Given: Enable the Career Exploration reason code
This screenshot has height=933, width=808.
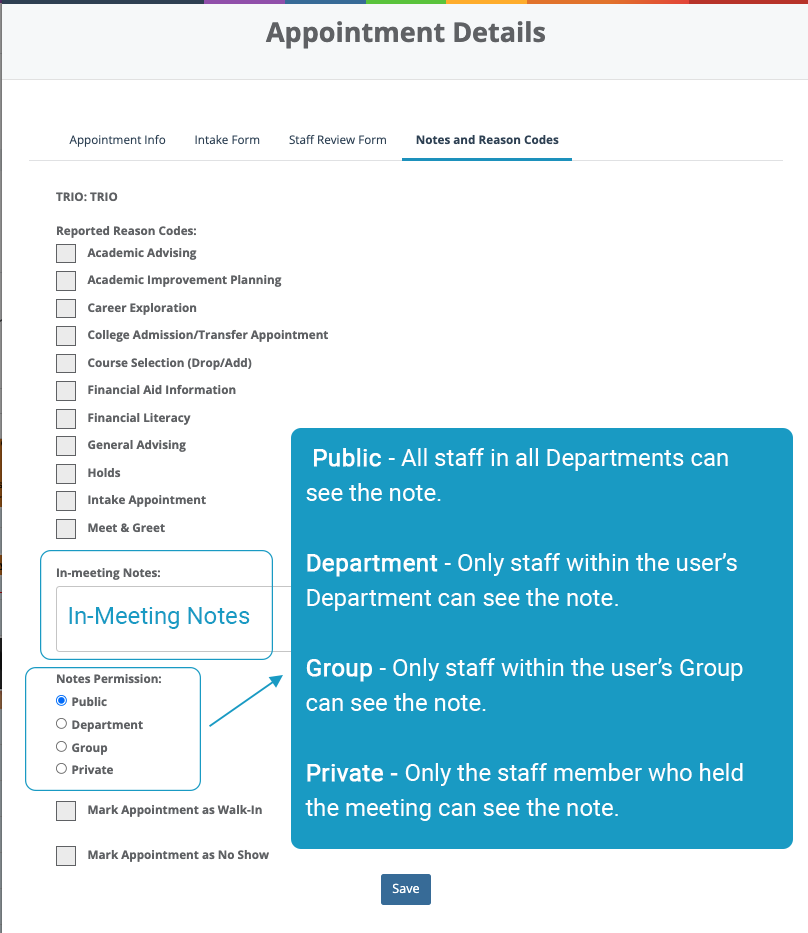Looking at the screenshot, I should (x=65, y=308).
